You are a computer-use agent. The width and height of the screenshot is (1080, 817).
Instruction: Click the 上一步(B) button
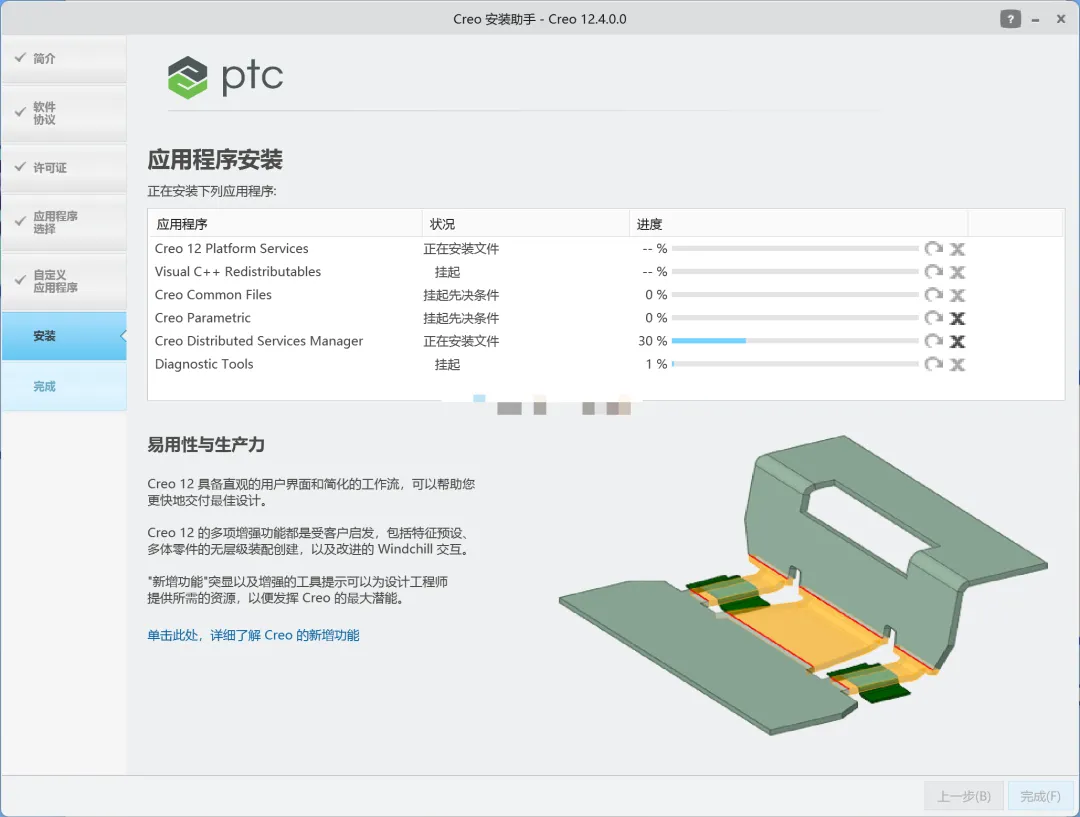(964, 796)
